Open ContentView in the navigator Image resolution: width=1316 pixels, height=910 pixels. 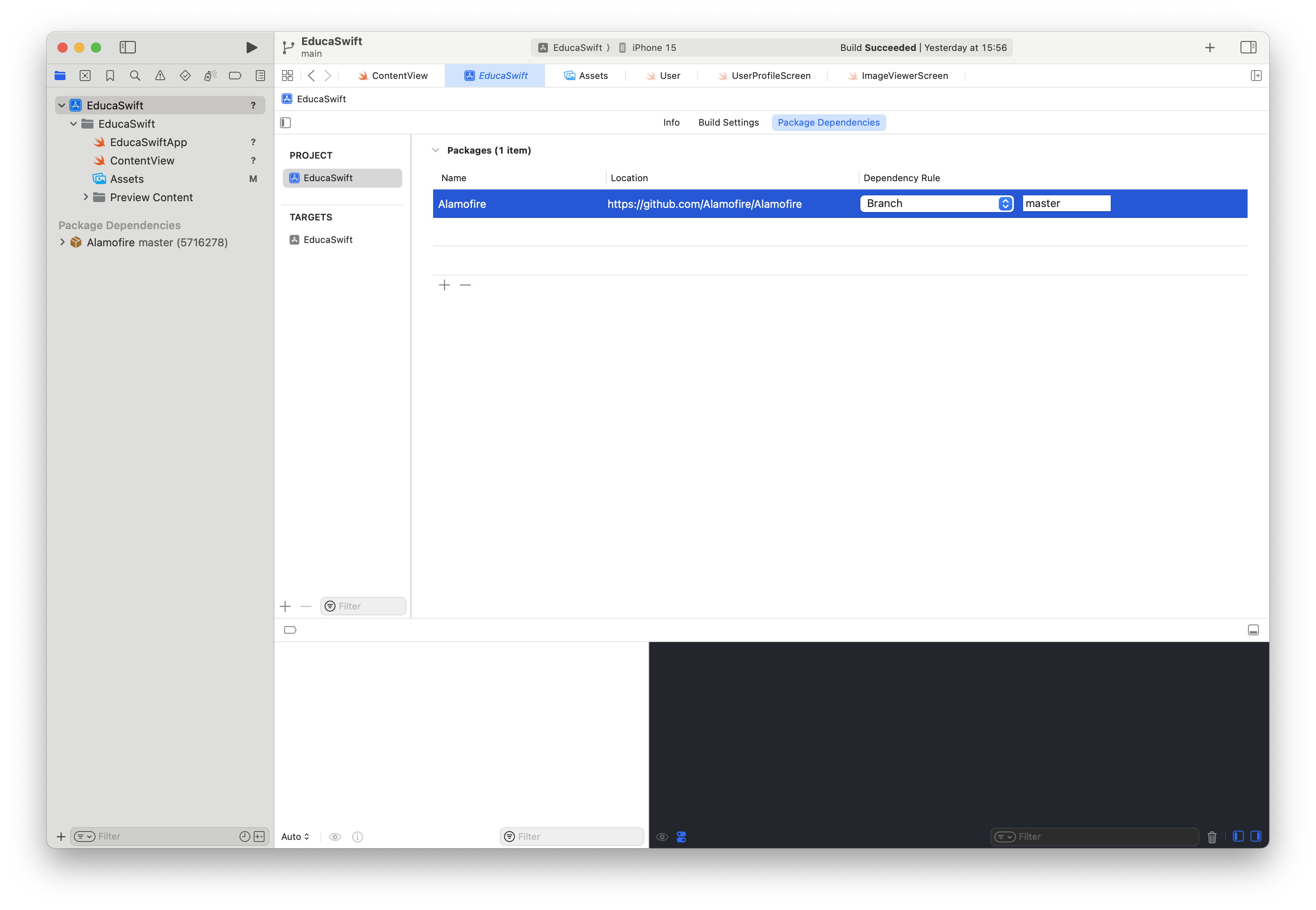tap(142, 161)
